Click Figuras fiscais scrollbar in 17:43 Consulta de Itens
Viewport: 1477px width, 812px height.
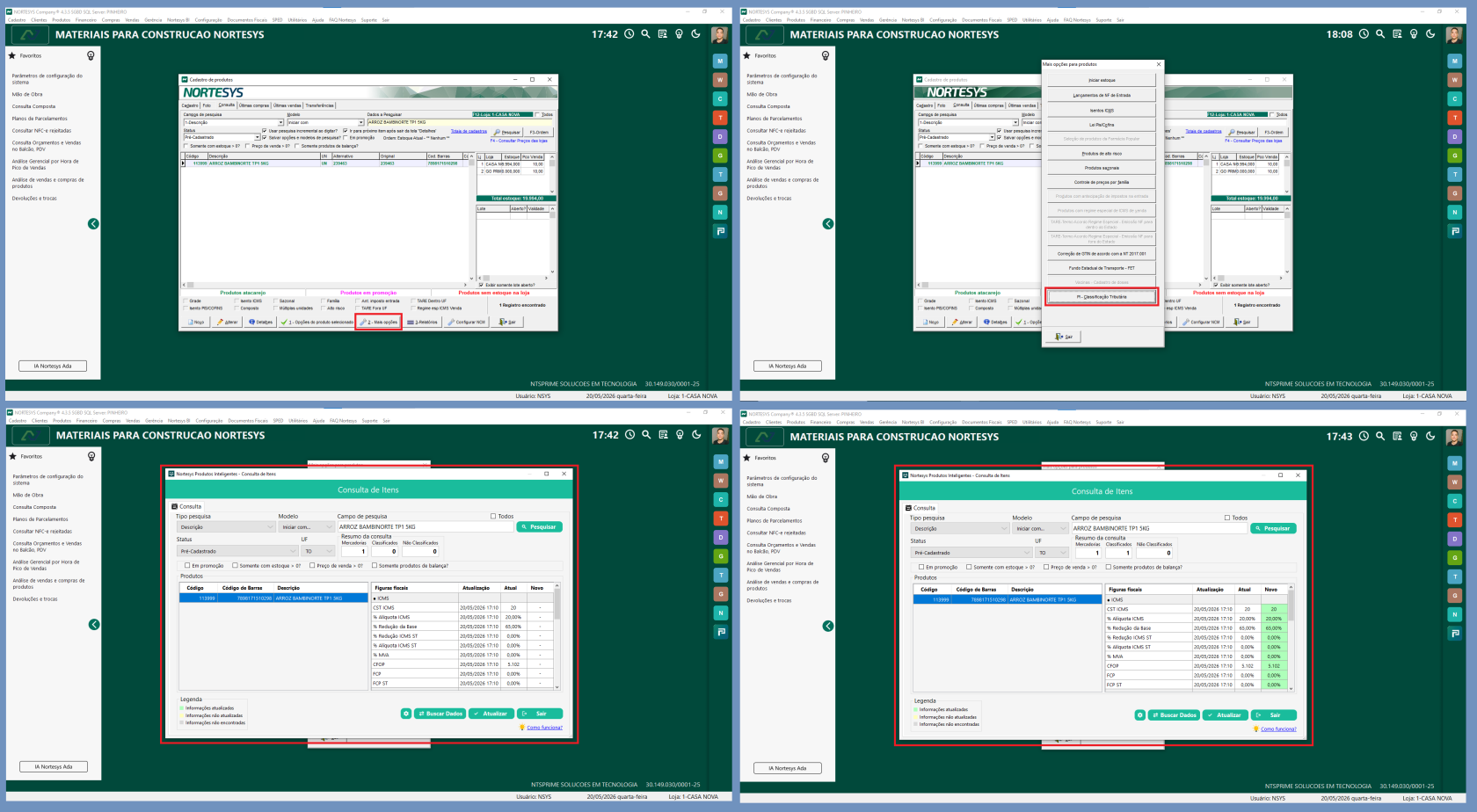[x=1291, y=637]
